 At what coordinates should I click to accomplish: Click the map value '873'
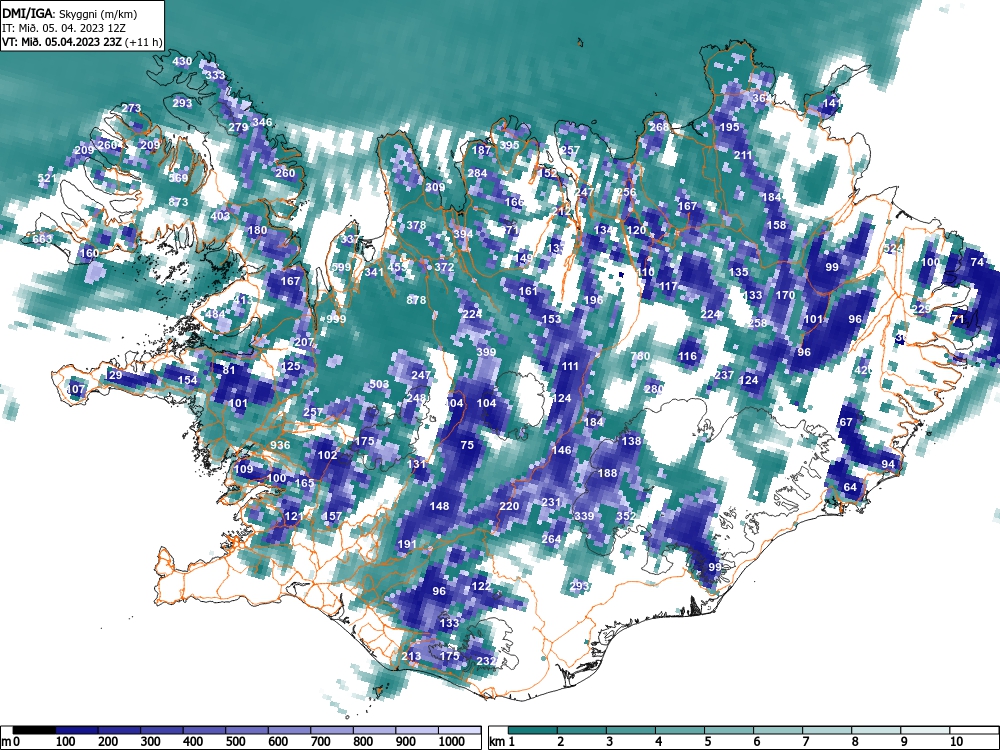[x=179, y=202]
